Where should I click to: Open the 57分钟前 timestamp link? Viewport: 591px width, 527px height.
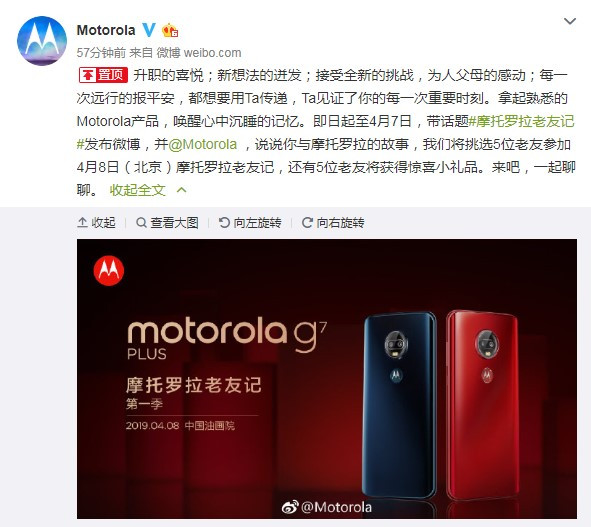click(101, 53)
